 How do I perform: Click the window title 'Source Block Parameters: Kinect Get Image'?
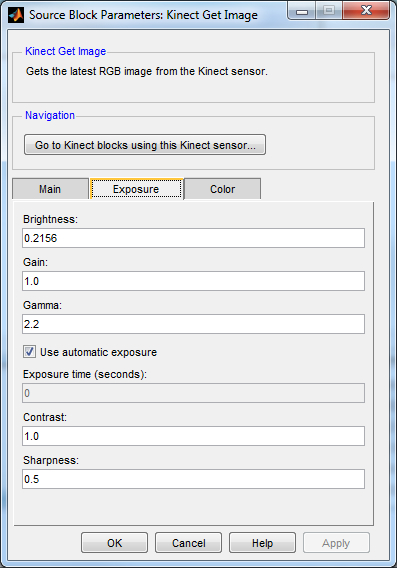[143, 15]
